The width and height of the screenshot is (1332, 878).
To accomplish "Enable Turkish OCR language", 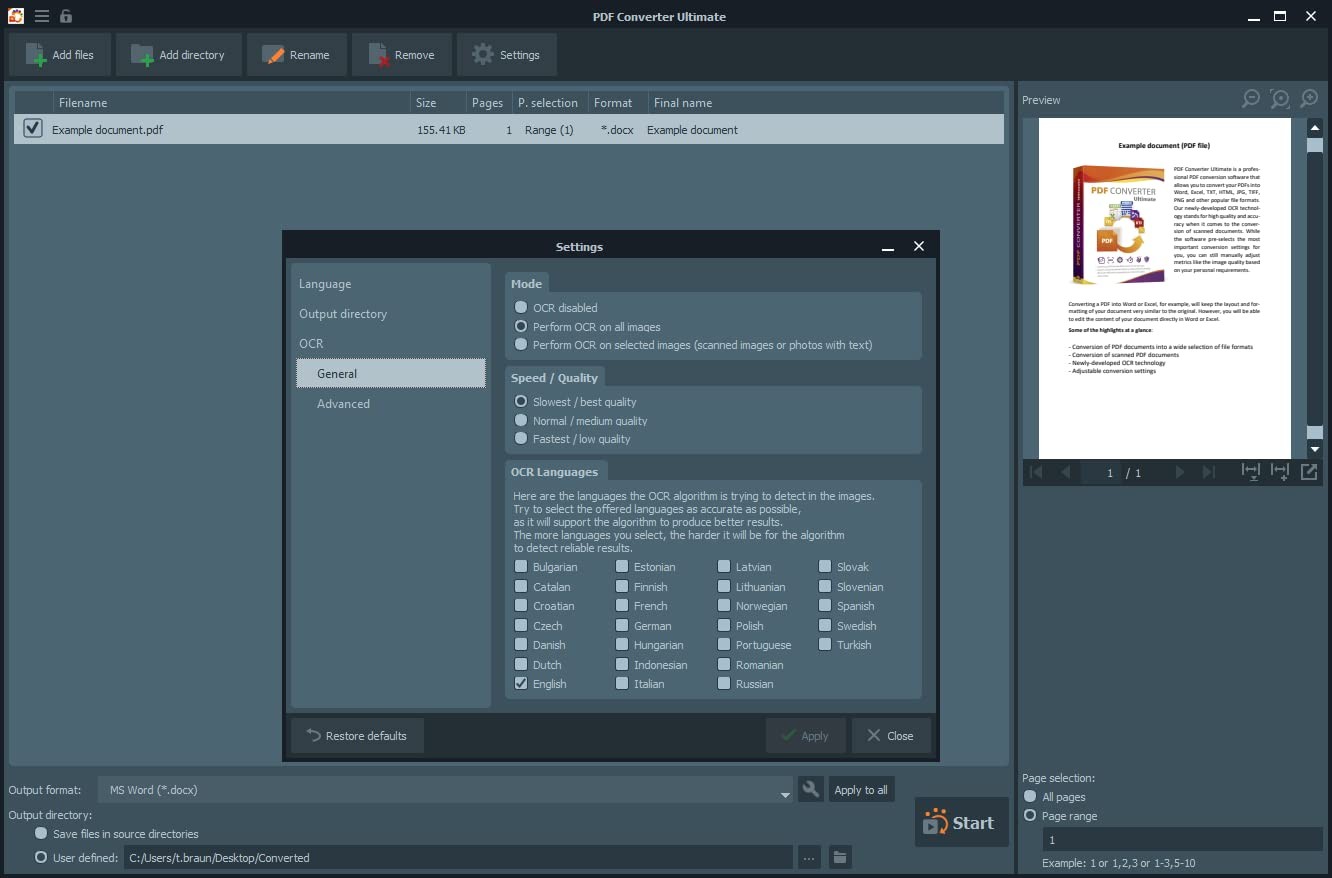I will pyautogui.click(x=825, y=644).
